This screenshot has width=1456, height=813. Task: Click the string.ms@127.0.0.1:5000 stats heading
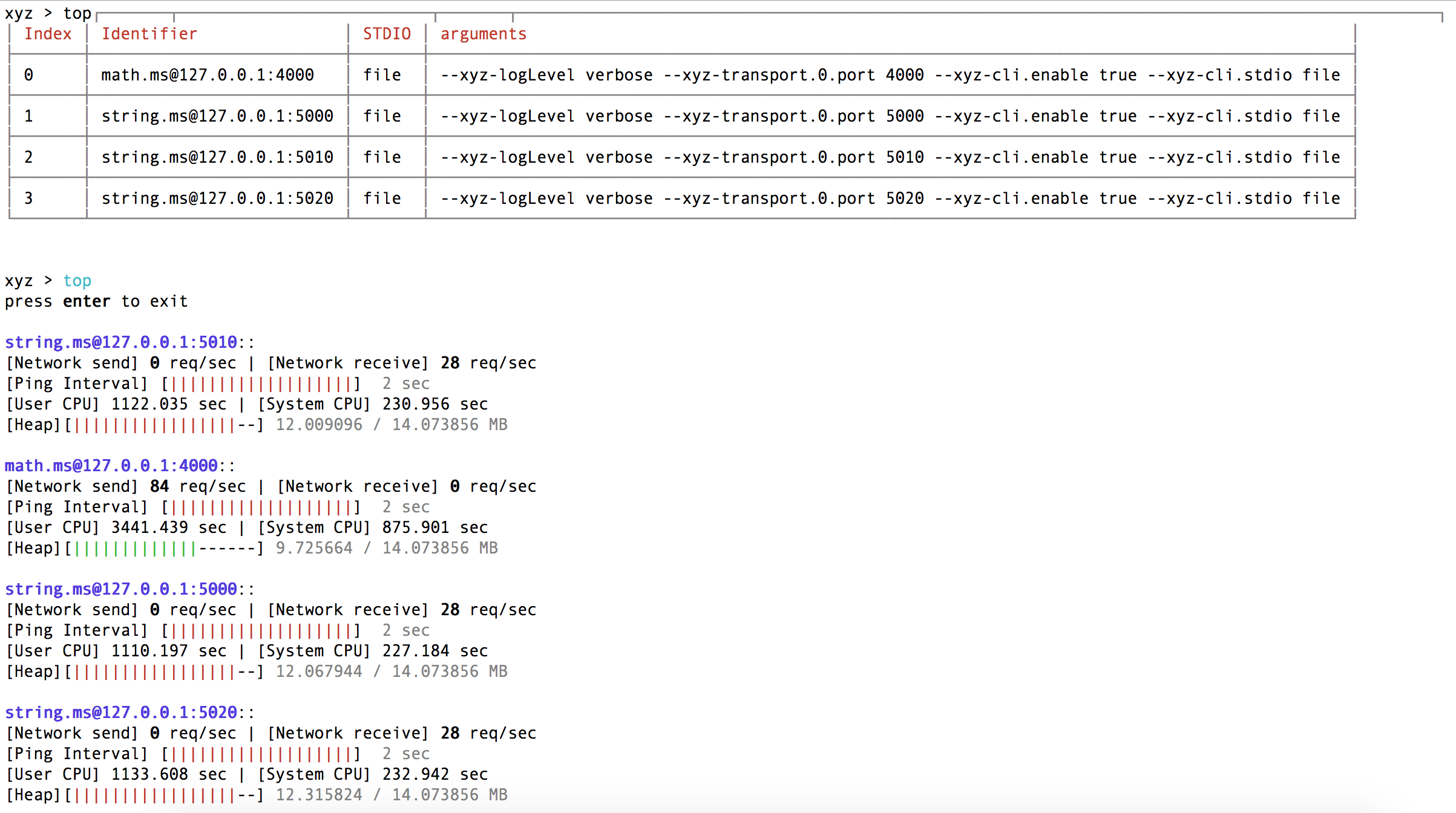click(121, 589)
